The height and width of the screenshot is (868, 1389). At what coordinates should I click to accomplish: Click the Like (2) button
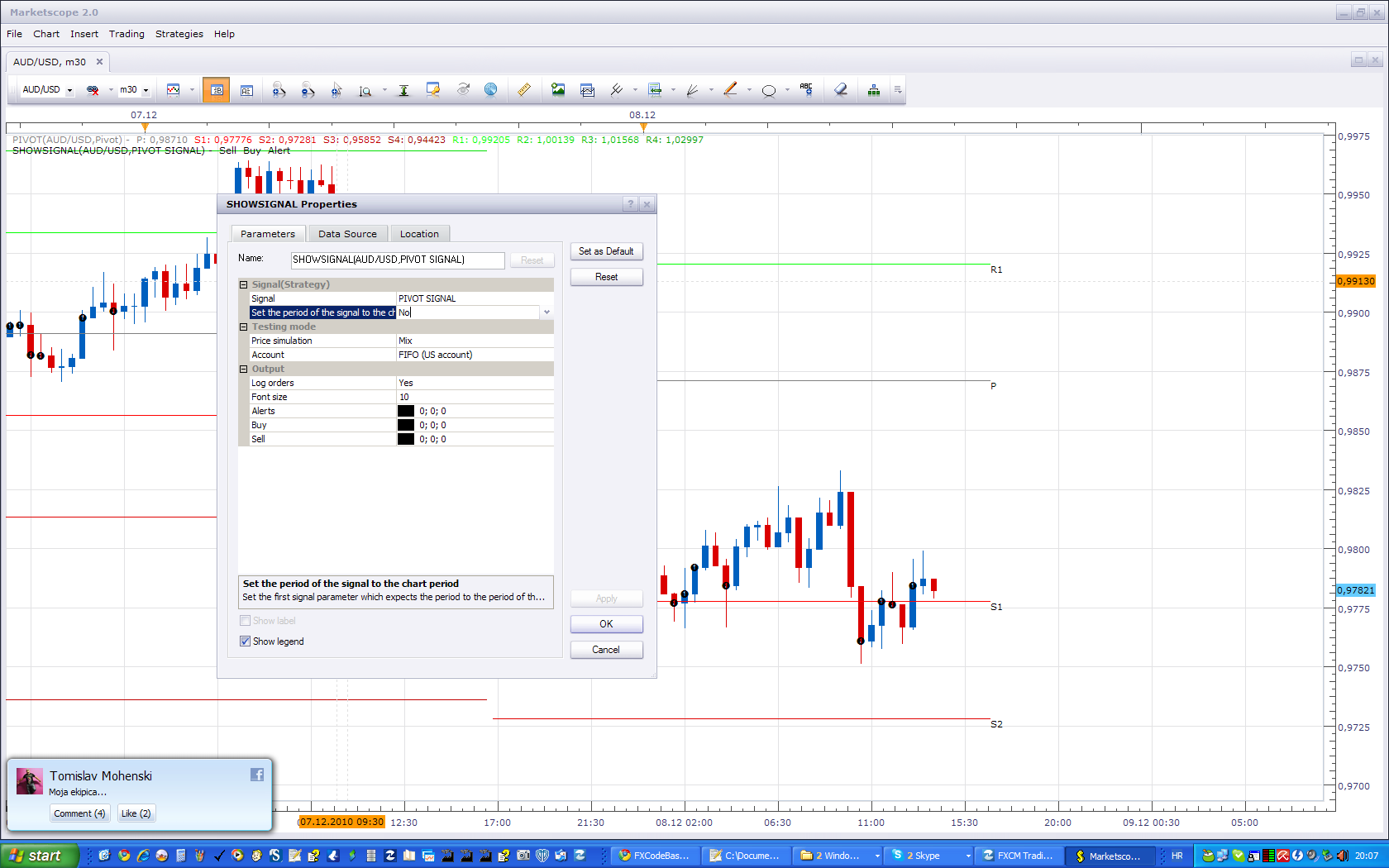pyautogui.click(x=136, y=813)
